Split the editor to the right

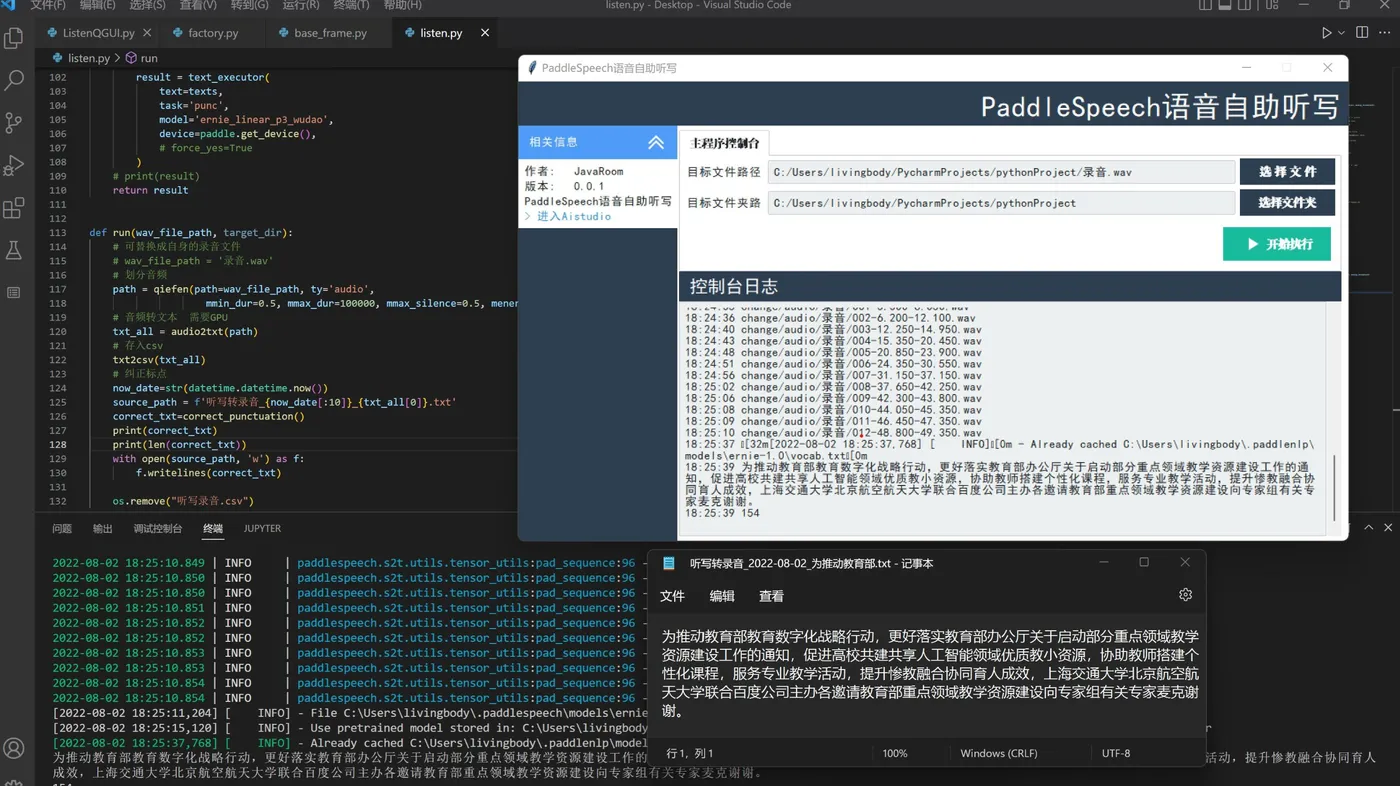point(1362,33)
